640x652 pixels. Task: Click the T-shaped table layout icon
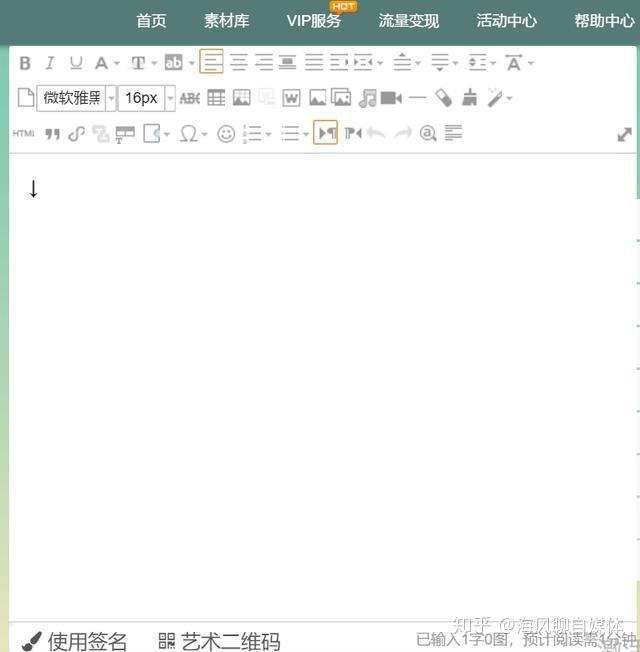click(x=125, y=134)
